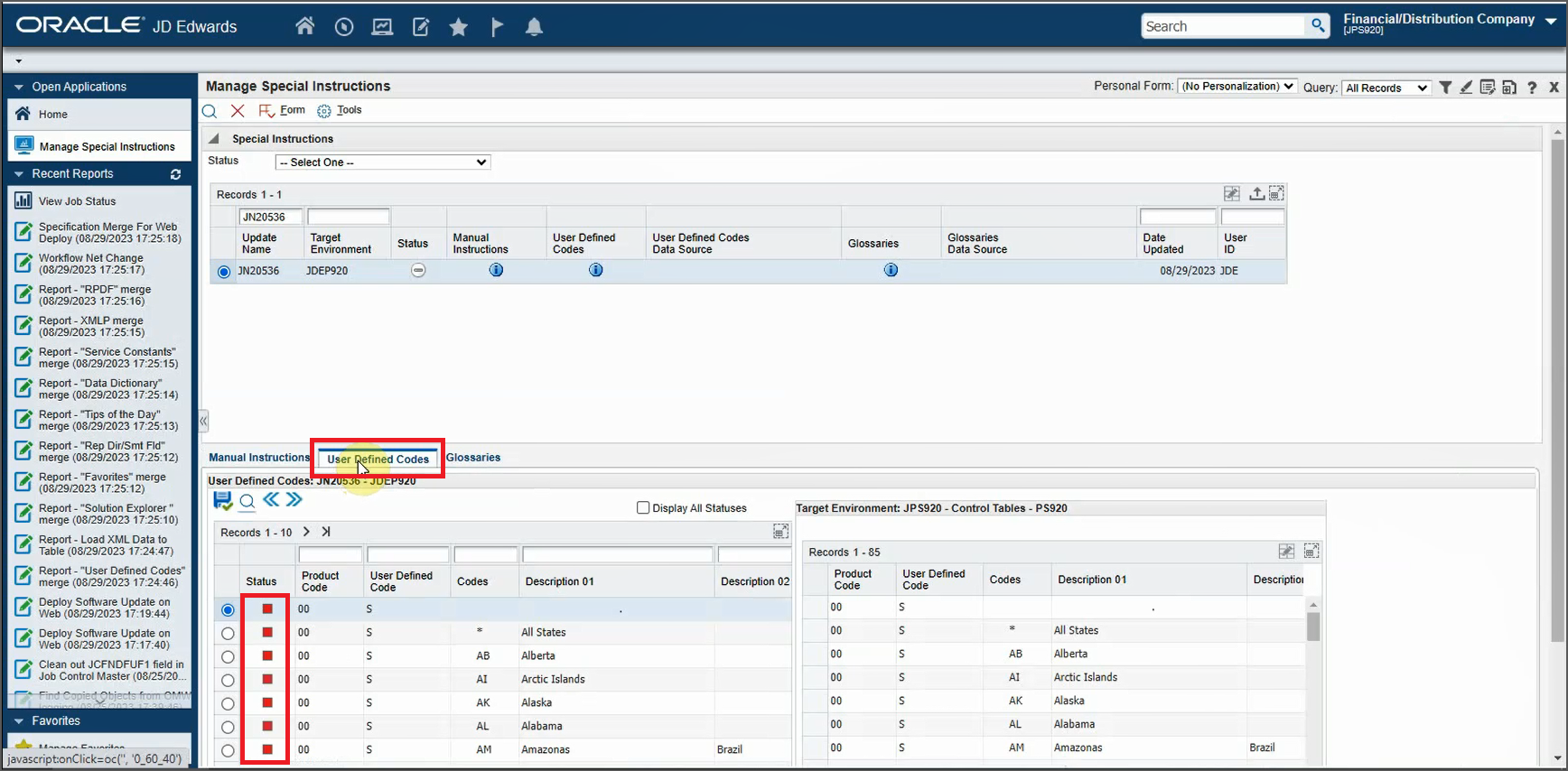Image resolution: width=1568 pixels, height=771 pixels.
Task: Click the header Search input field
Action: point(1224,26)
